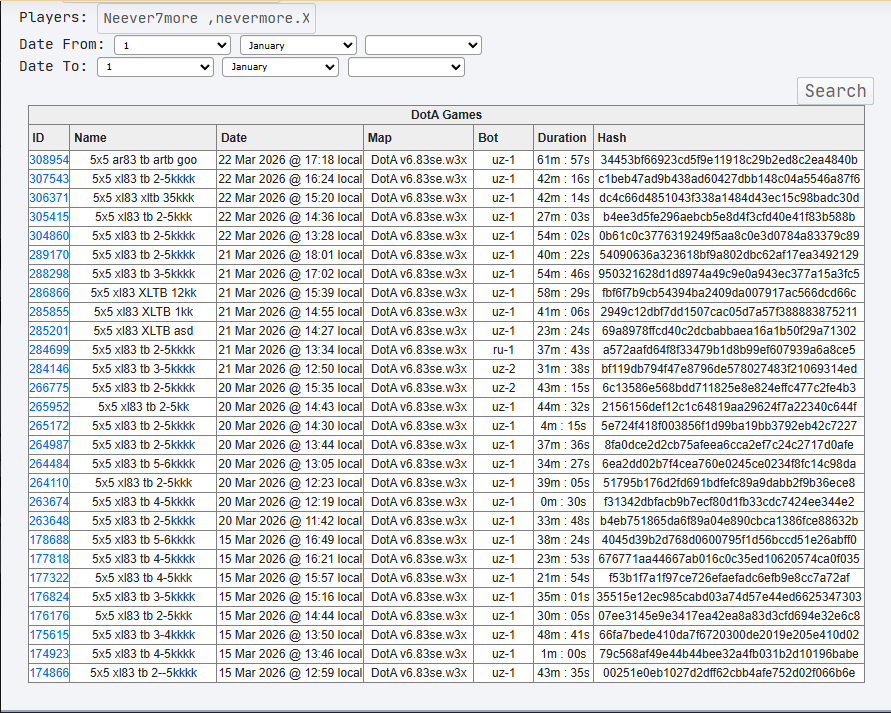This screenshot has width=891, height=713.
Task: Open the Date From year dropdown
Action: pyautogui.click(x=423, y=45)
